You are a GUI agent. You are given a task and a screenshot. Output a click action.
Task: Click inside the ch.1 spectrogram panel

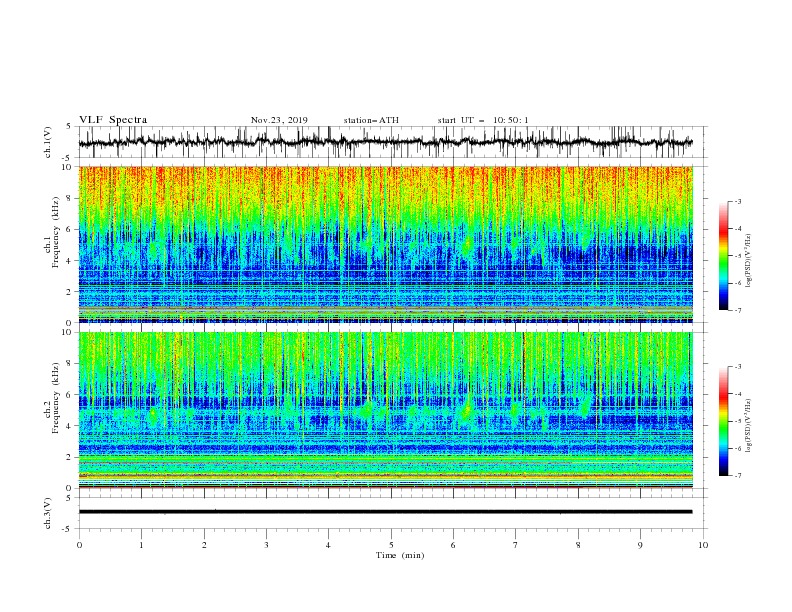[x=385, y=244]
